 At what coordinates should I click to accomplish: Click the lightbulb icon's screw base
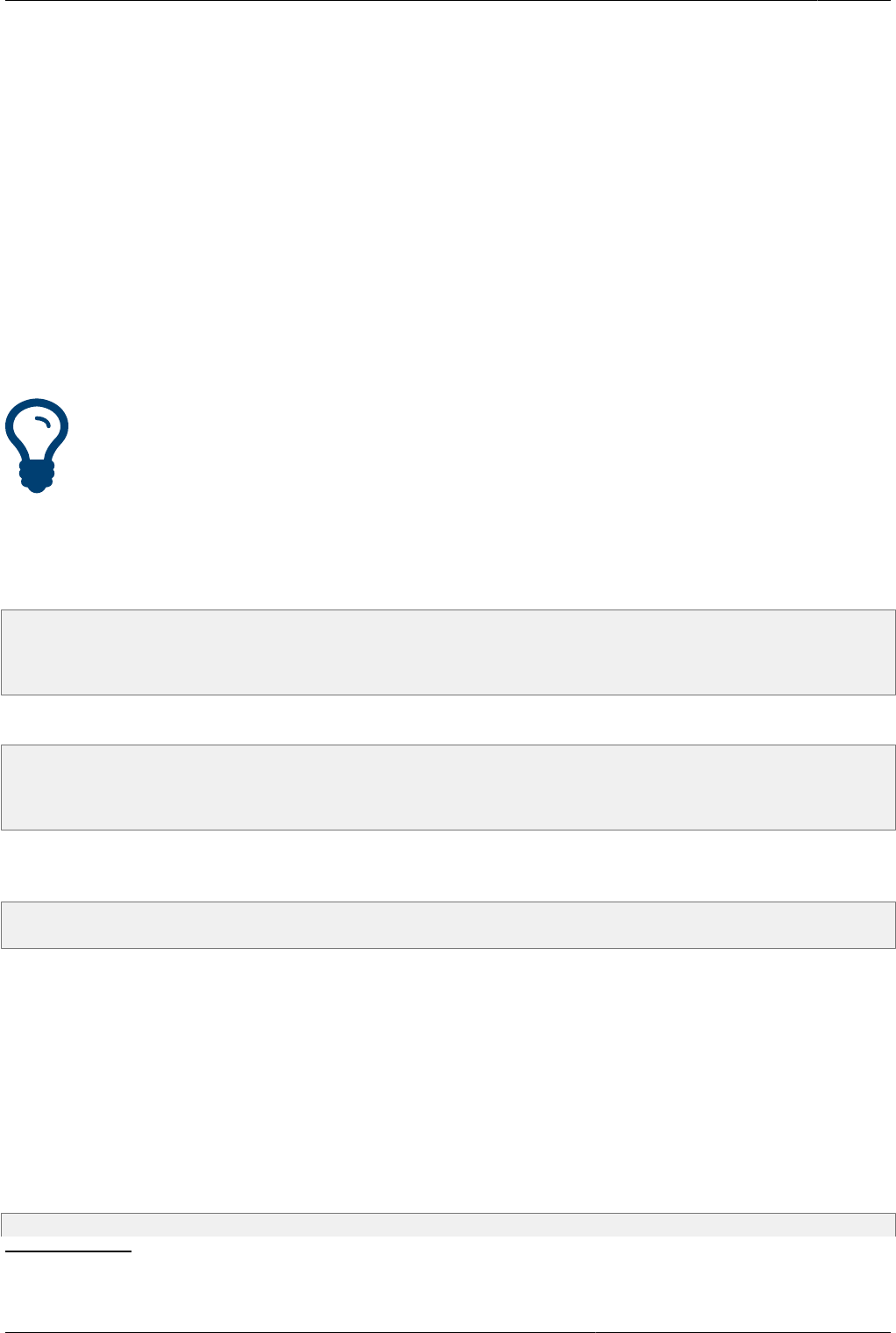pos(37,477)
